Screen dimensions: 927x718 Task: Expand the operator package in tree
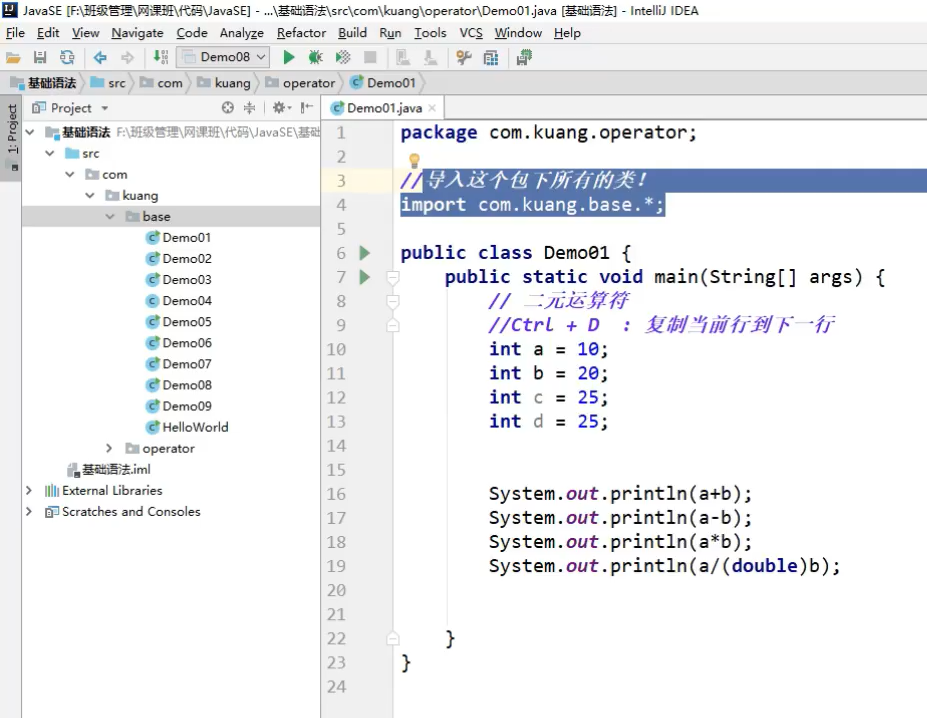click(x=110, y=449)
